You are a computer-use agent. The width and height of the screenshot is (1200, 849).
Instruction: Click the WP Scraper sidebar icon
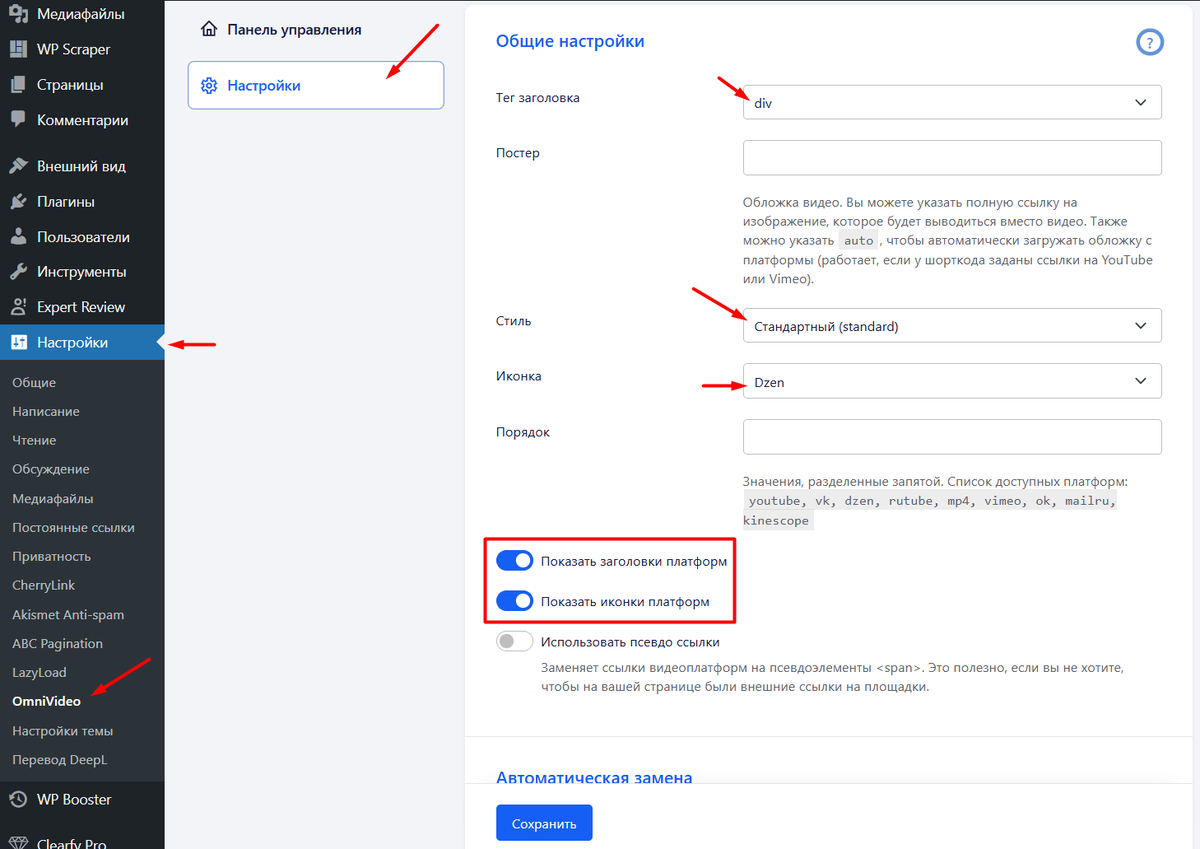pyautogui.click(x=18, y=49)
